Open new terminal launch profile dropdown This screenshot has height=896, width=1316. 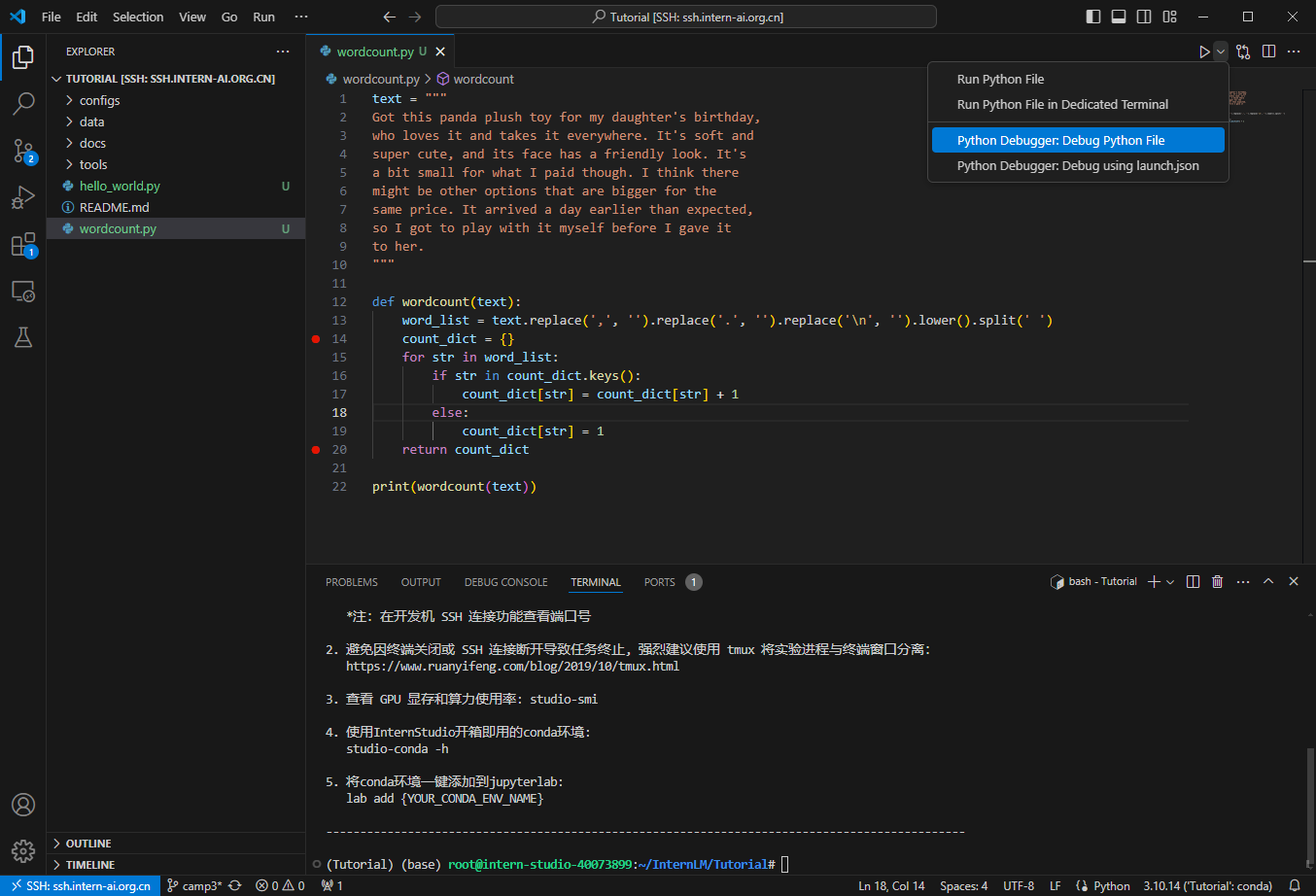(1169, 581)
